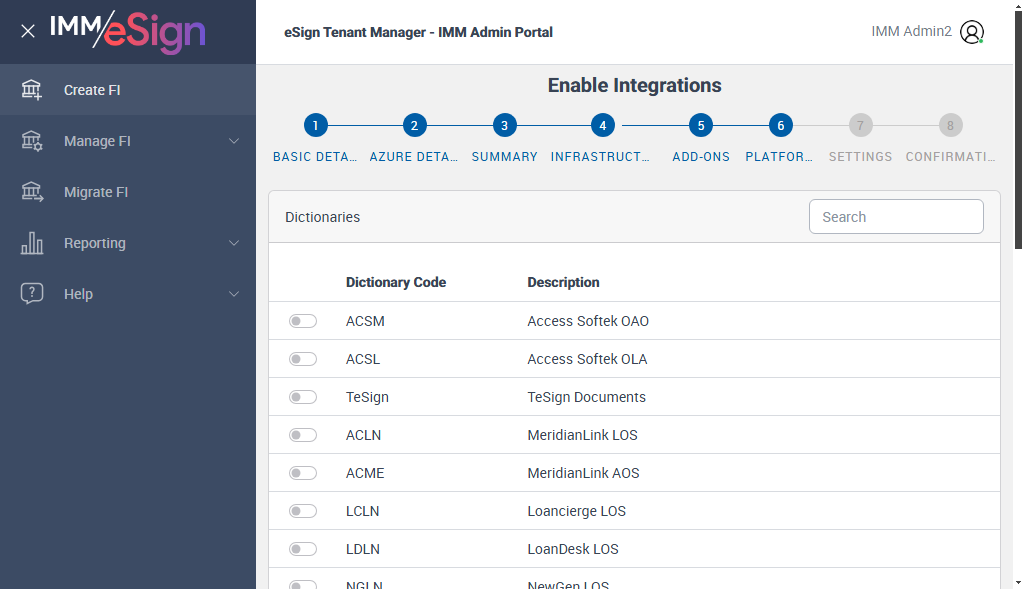1024x589 pixels.
Task: Click the Help question mark icon
Action: pyautogui.click(x=32, y=294)
